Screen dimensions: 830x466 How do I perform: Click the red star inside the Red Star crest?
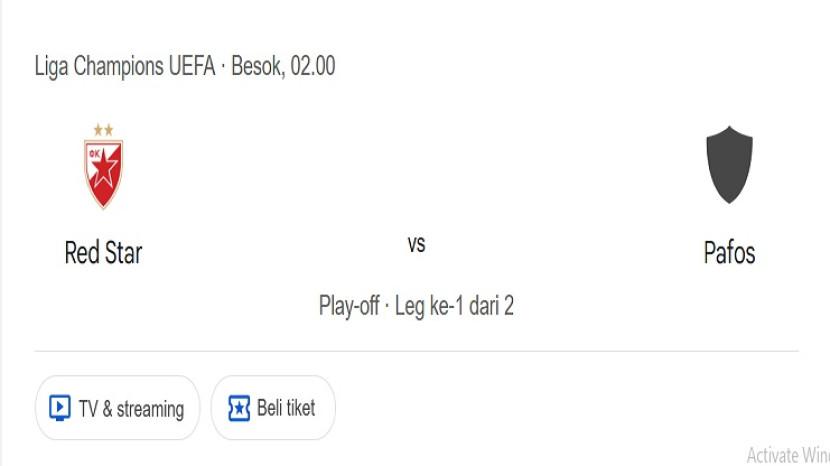(x=103, y=173)
